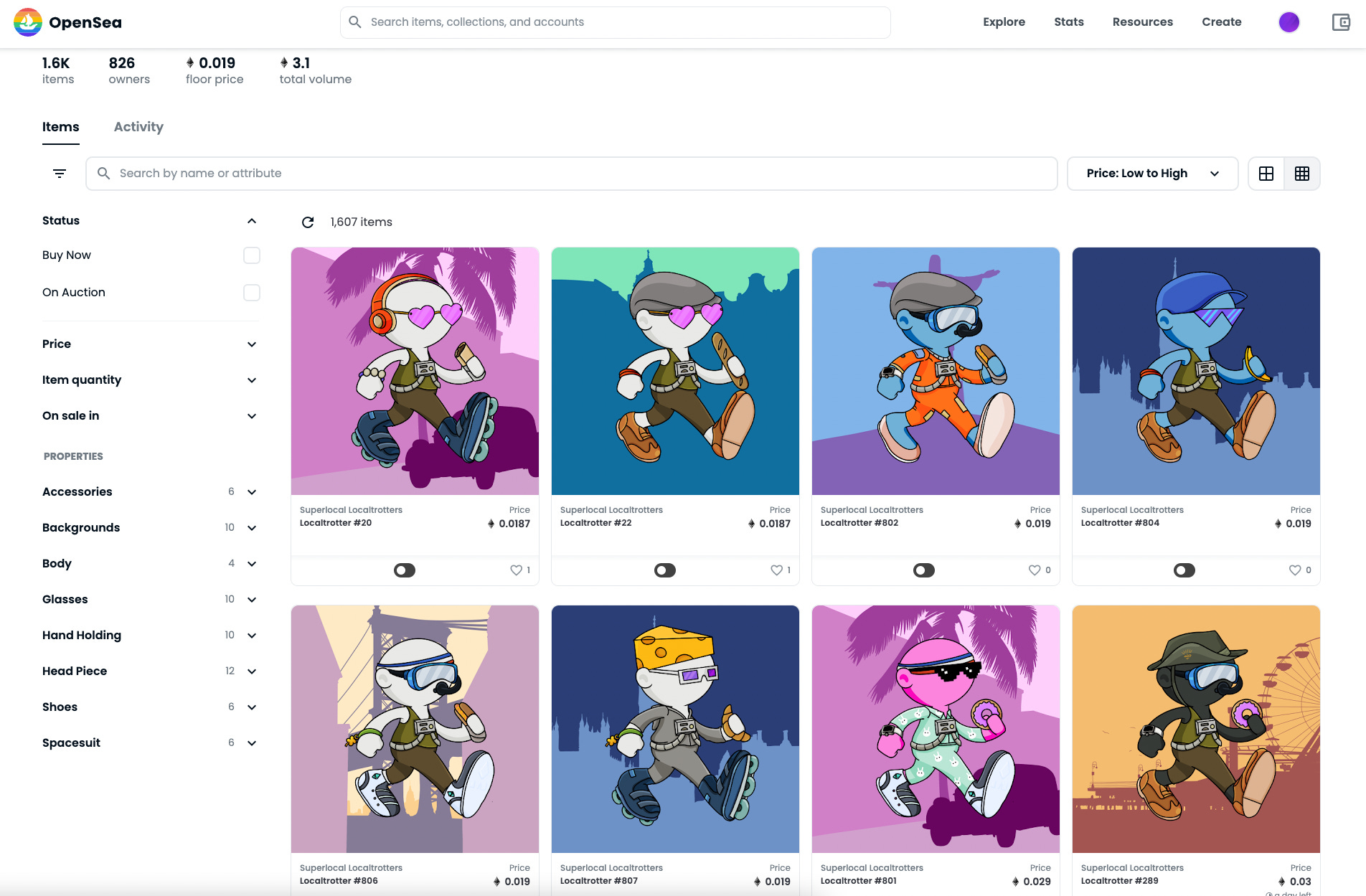Open Localtrotter #802 item link
Viewport: 1366px width, 896px height.
tap(859, 523)
